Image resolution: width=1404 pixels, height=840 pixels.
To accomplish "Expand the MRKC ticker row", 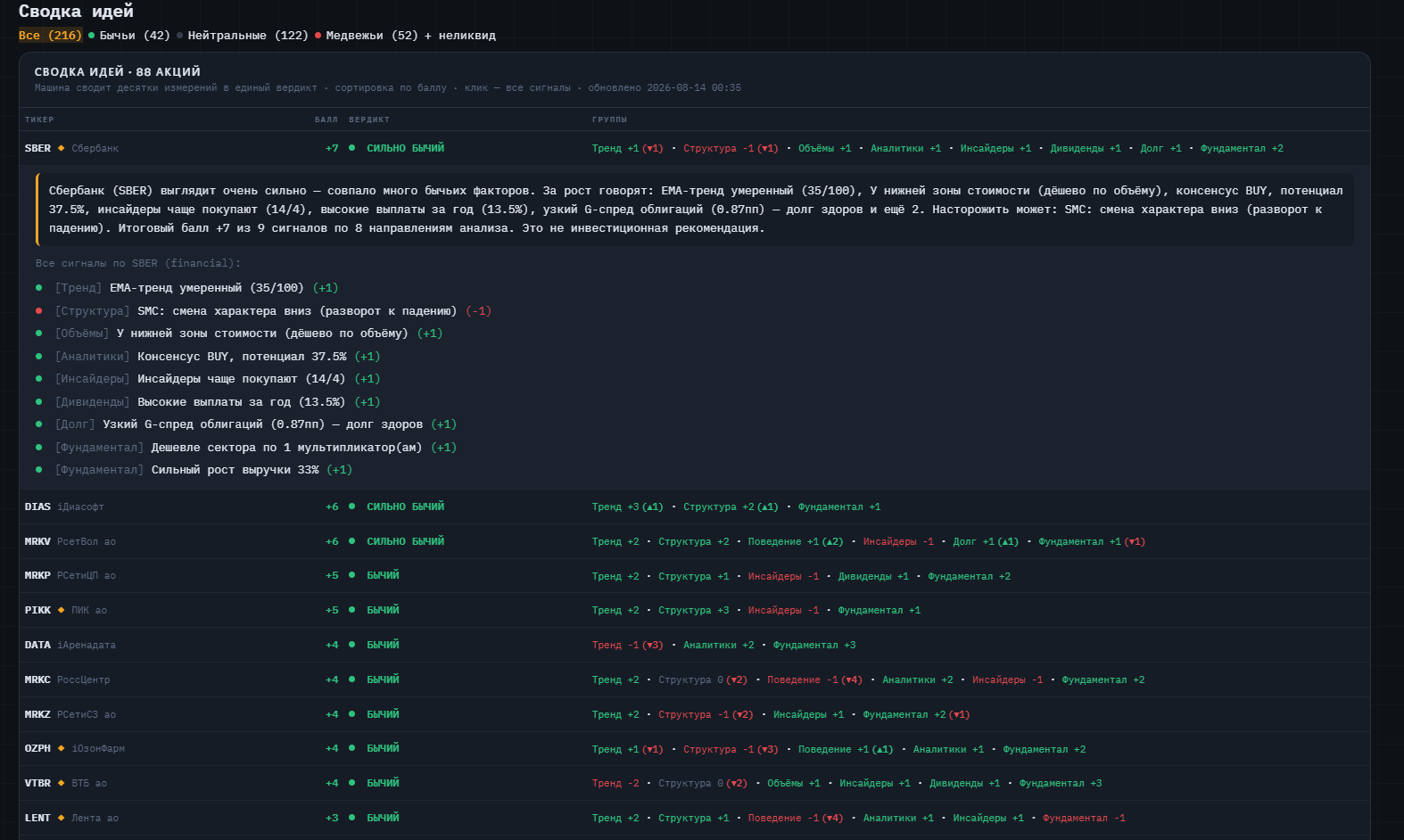I will pyautogui.click(x=695, y=679).
